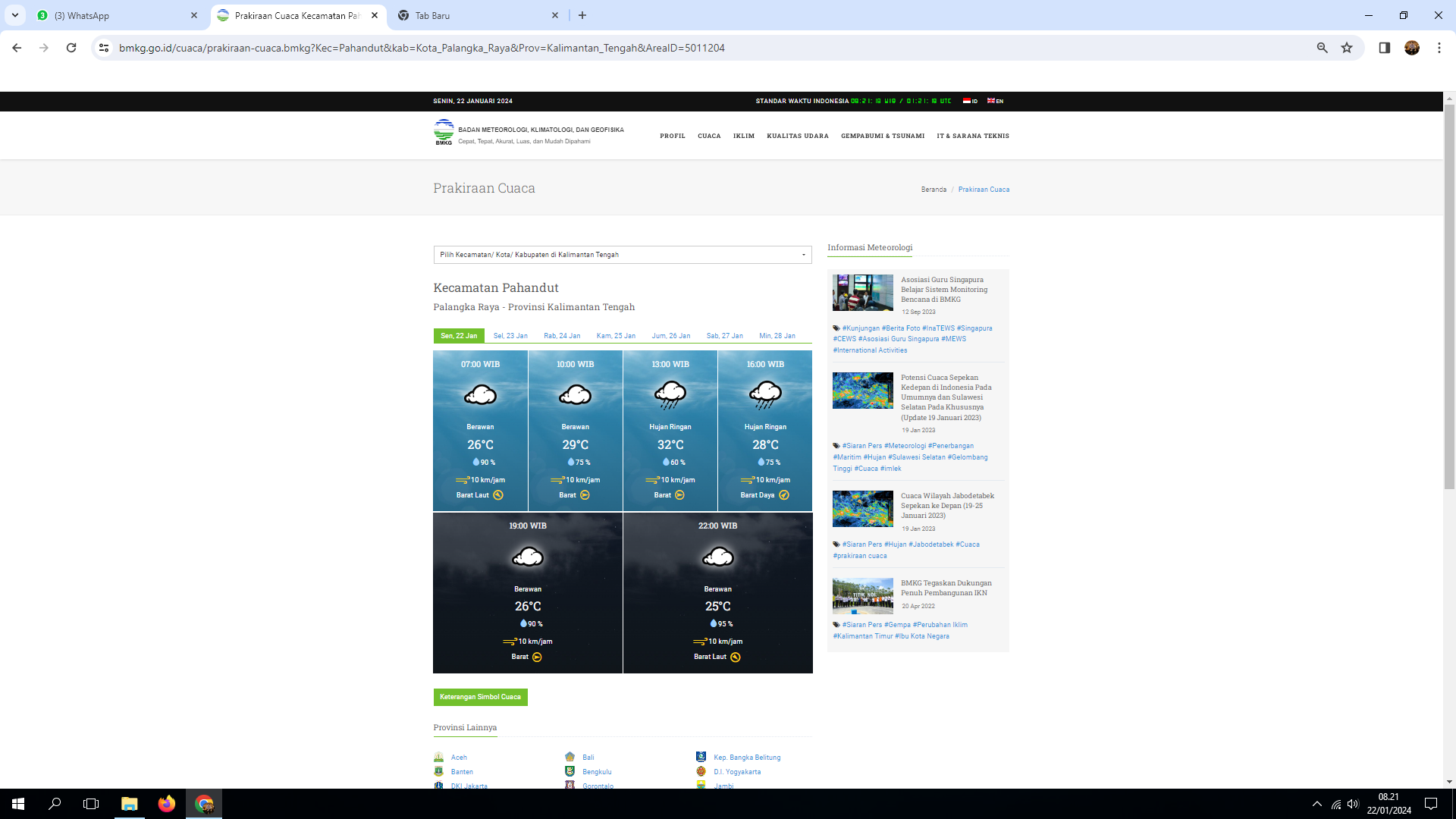Click the Aceh province emblem icon
This screenshot has width=1456, height=819.
click(x=438, y=757)
